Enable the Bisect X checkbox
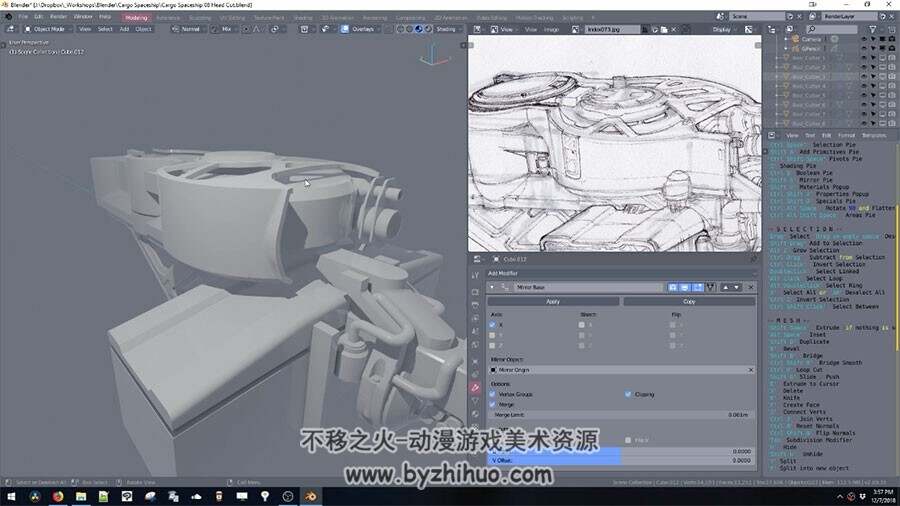900x506 pixels. [x=581, y=325]
